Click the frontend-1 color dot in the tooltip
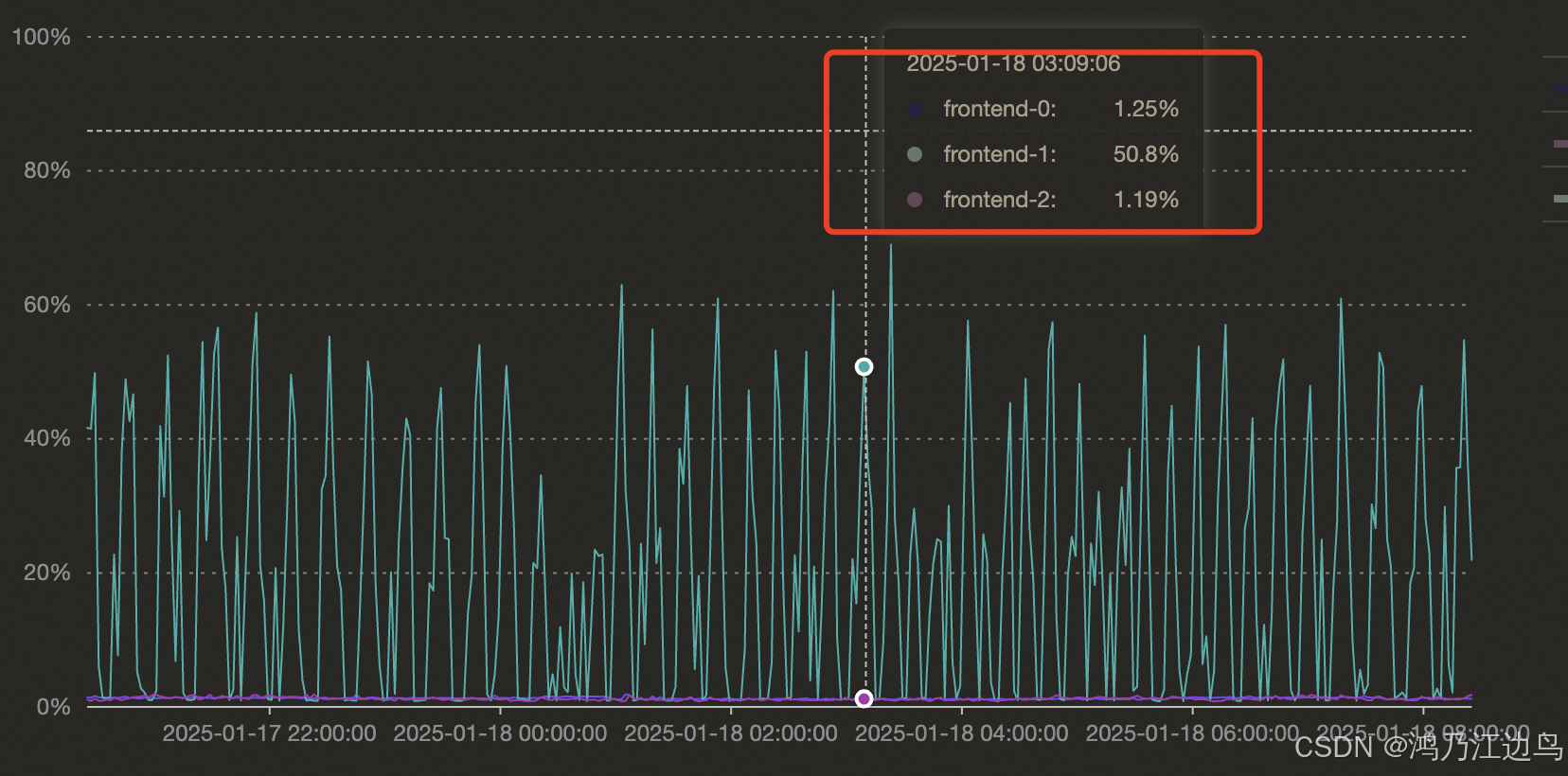Image resolution: width=1568 pixels, height=776 pixels. (915, 154)
